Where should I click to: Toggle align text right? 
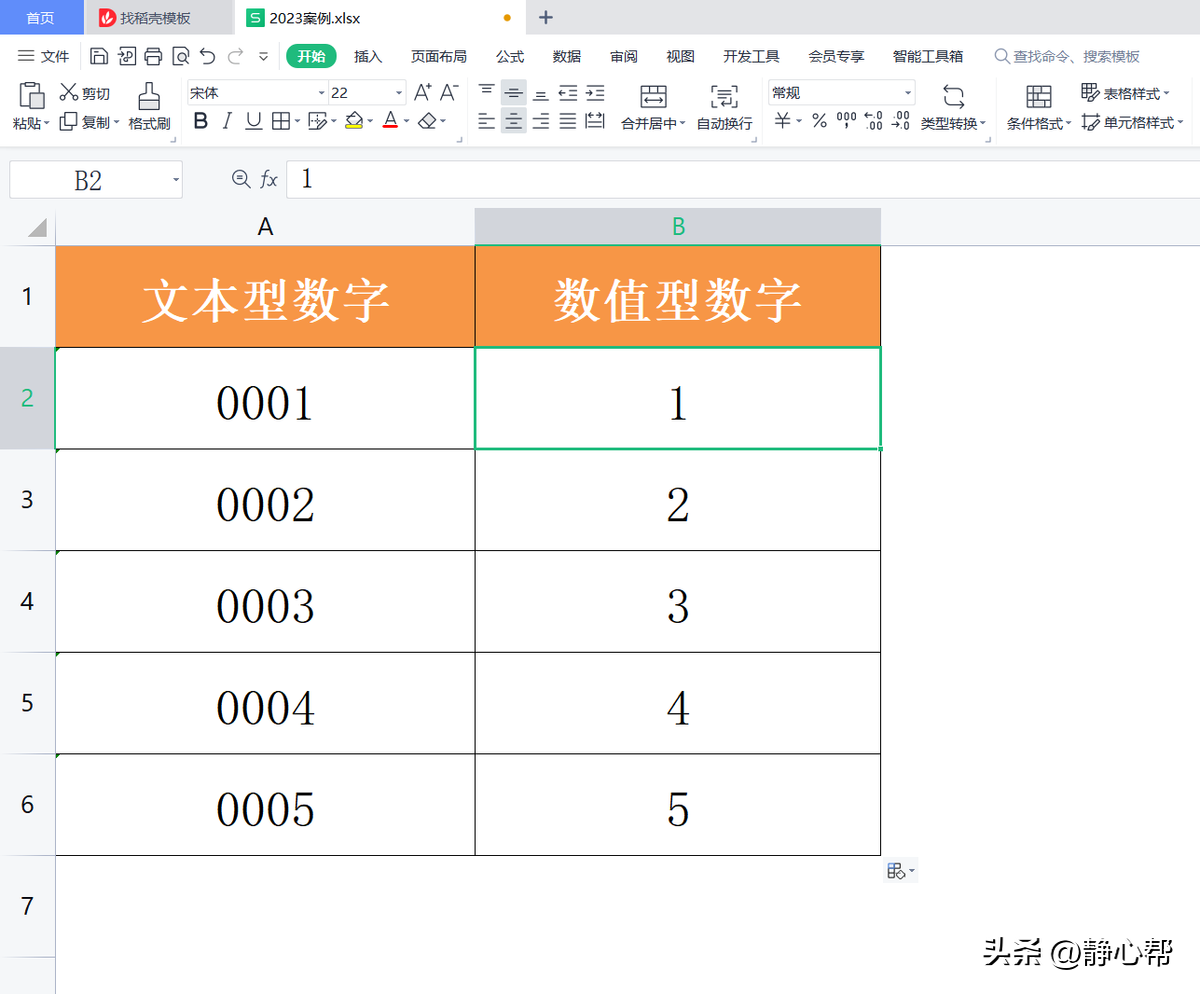click(541, 122)
